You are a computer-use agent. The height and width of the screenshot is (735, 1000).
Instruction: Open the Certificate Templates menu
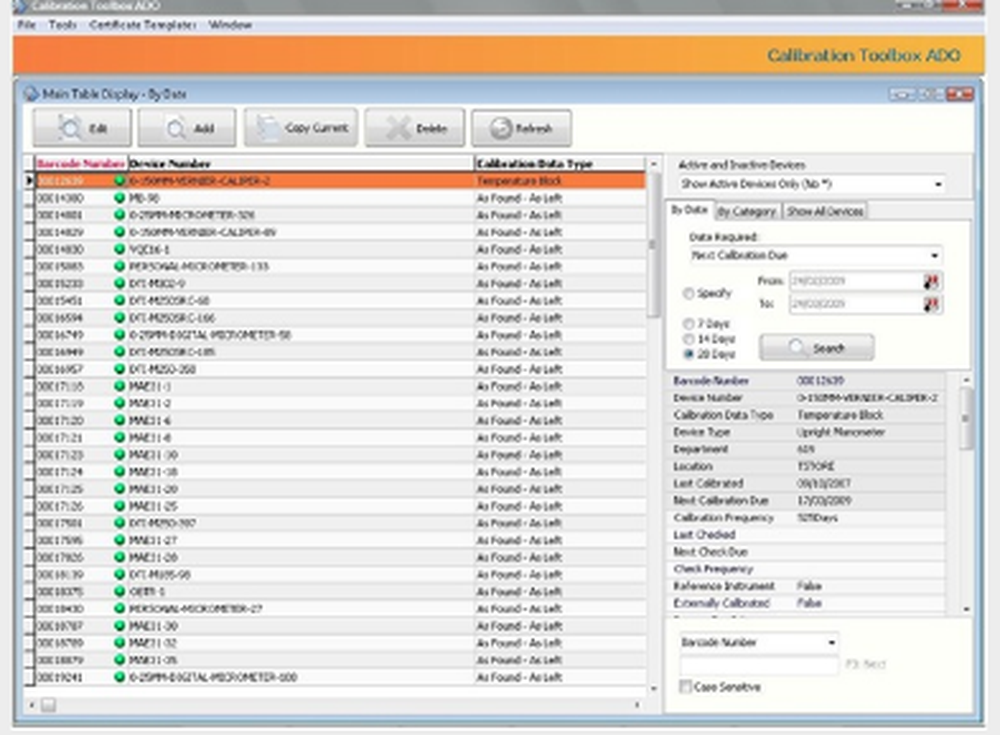143,25
